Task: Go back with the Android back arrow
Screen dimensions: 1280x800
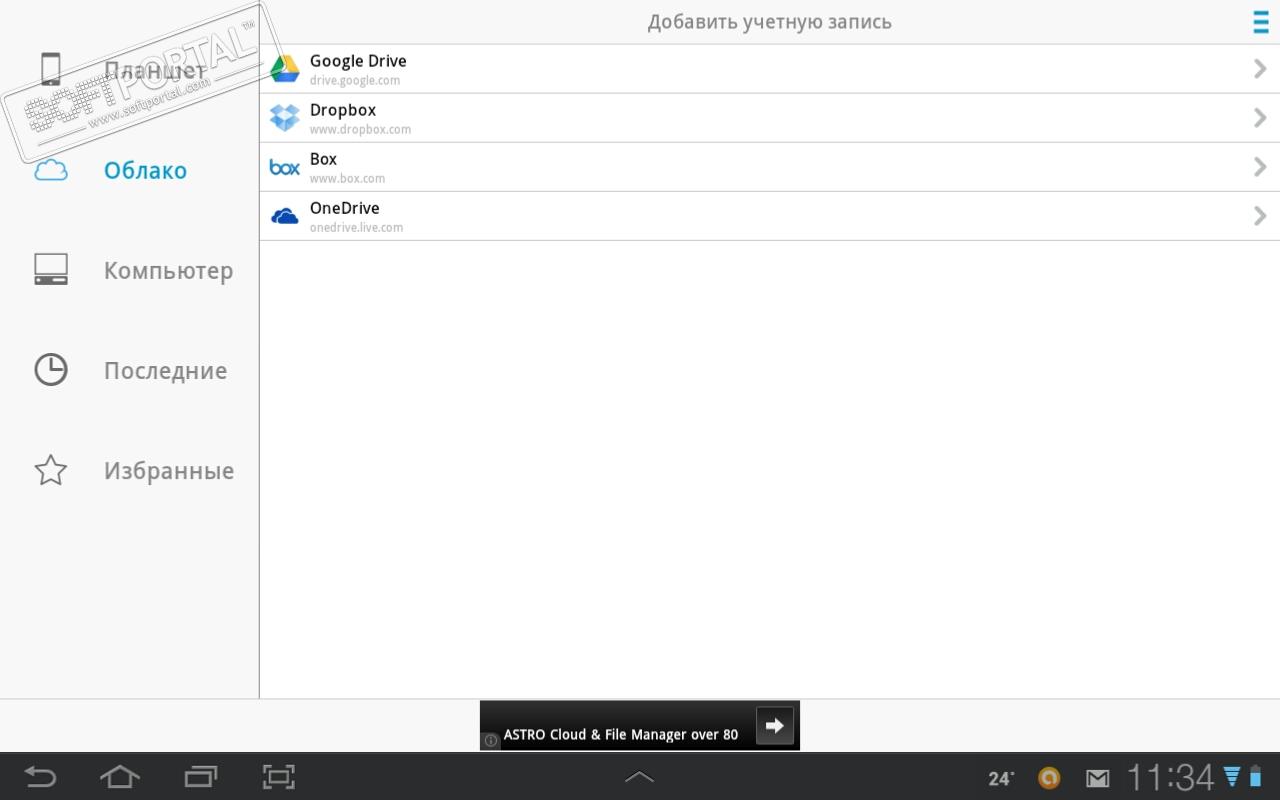Action: pyautogui.click(x=40, y=777)
